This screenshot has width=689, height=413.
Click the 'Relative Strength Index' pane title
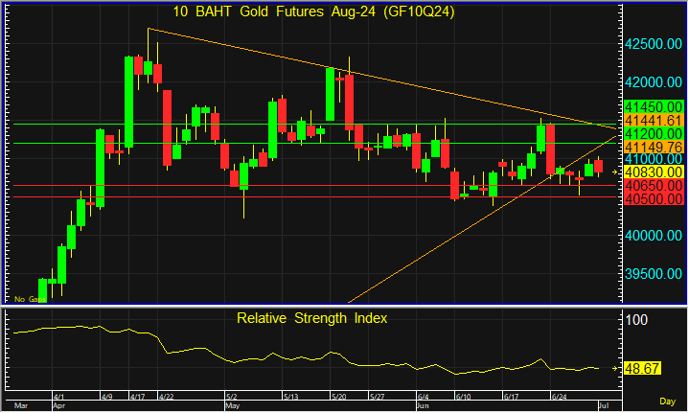(x=312, y=318)
